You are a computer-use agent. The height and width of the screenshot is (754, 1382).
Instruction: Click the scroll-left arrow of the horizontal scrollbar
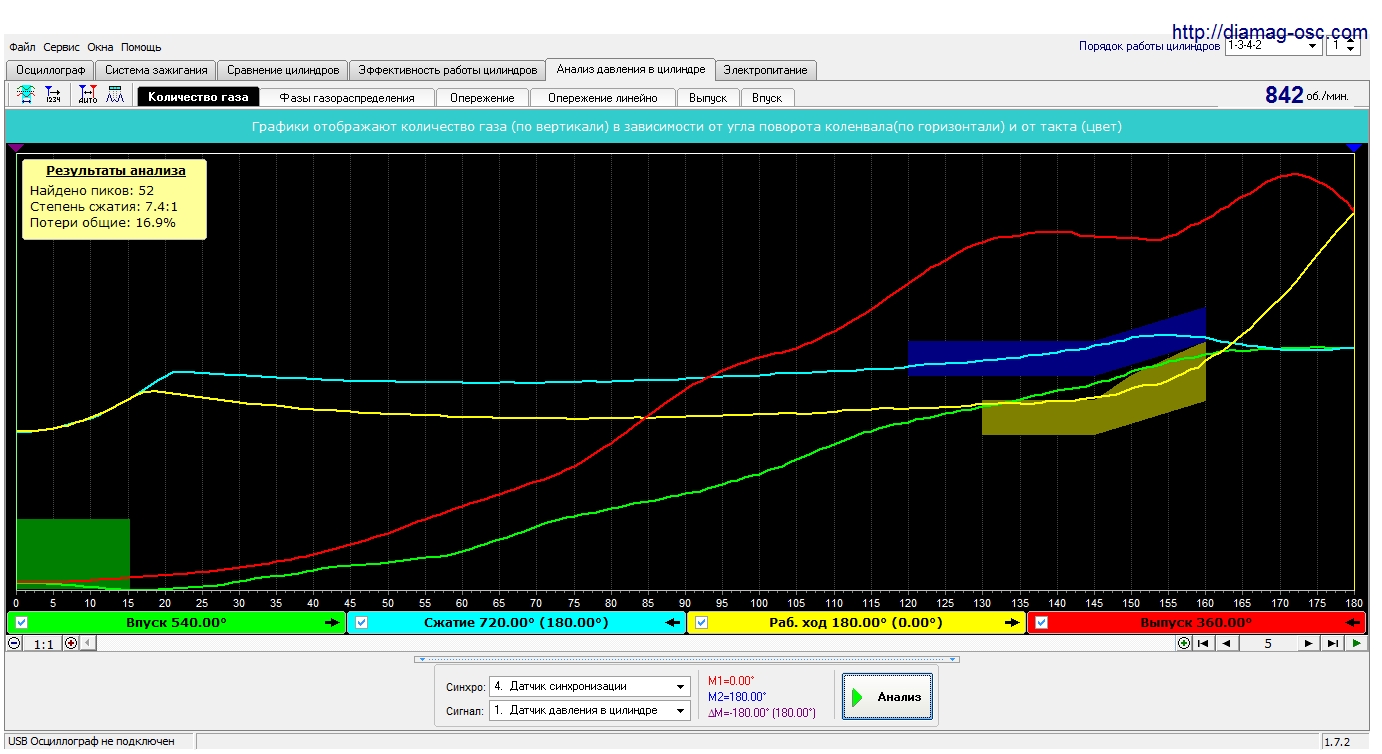click(86, 643)
